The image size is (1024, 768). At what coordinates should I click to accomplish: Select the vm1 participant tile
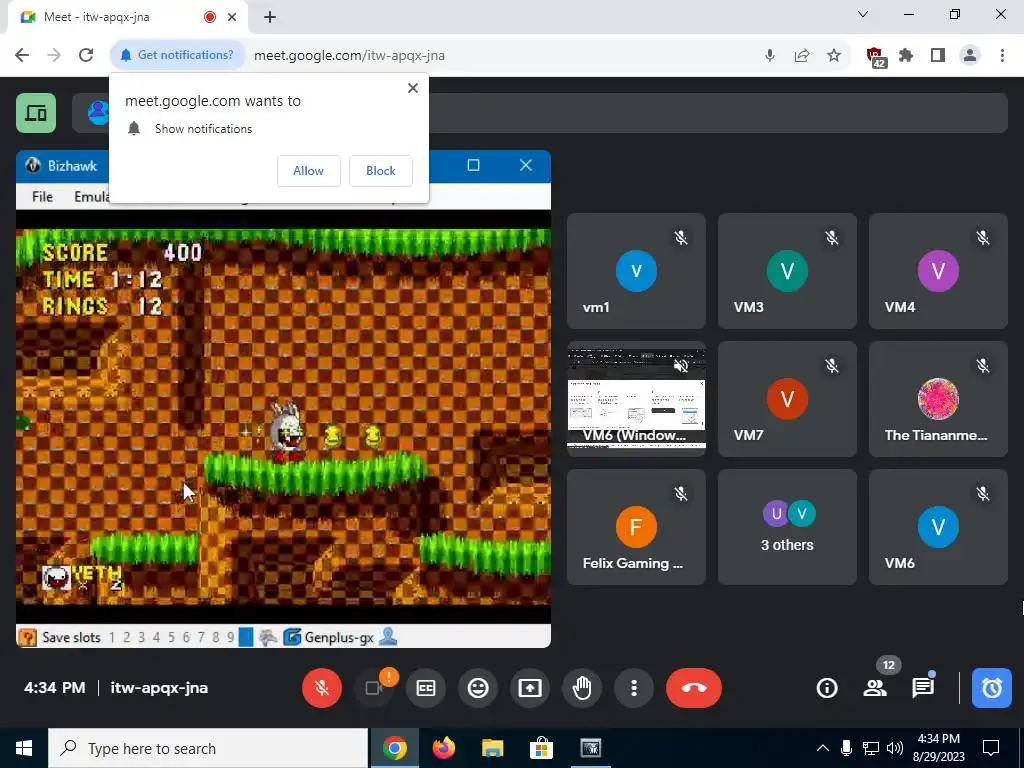click(636, 271)
